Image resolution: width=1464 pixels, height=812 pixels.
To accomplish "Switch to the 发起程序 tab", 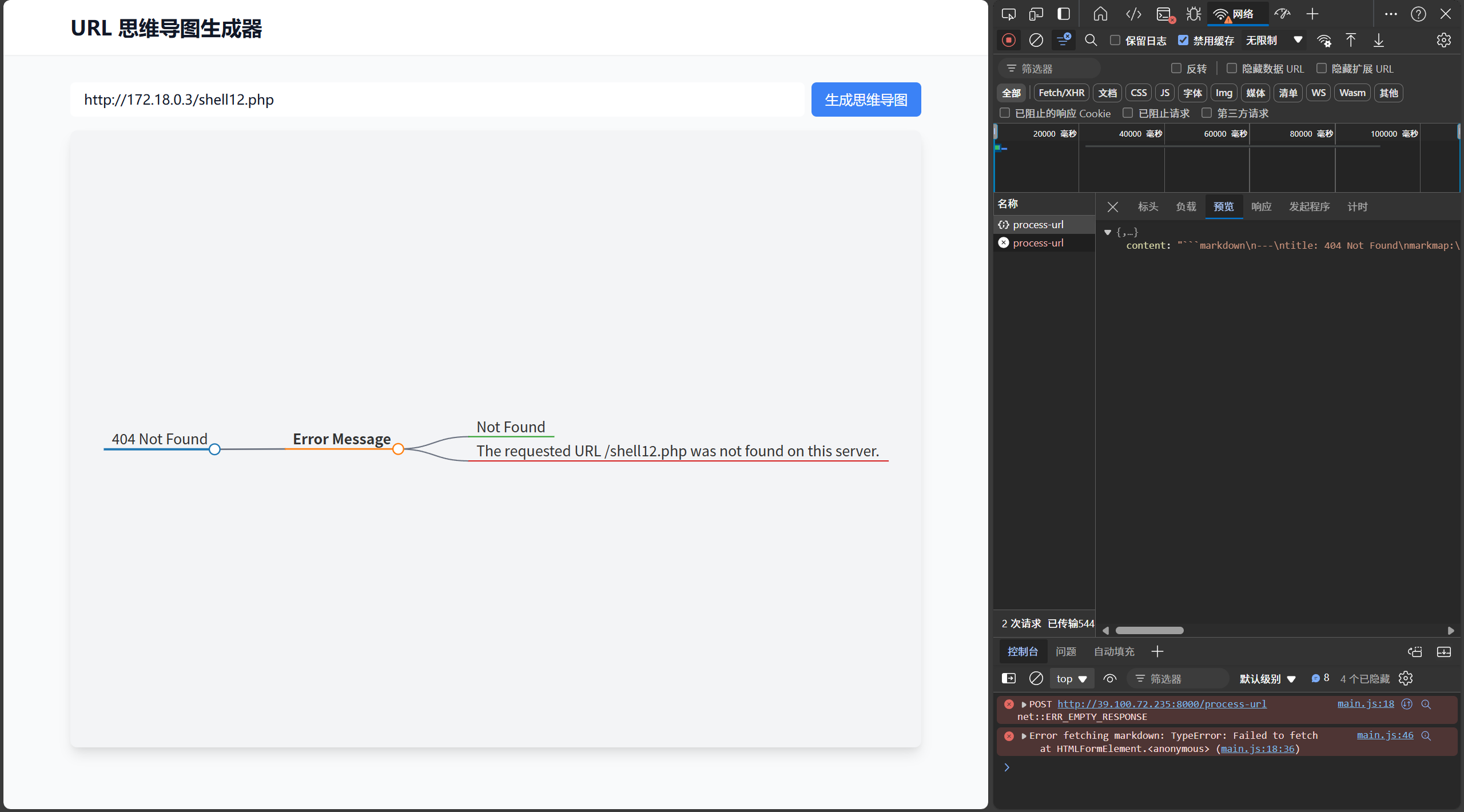I will pyautogui.click(x=1310, y=206).
